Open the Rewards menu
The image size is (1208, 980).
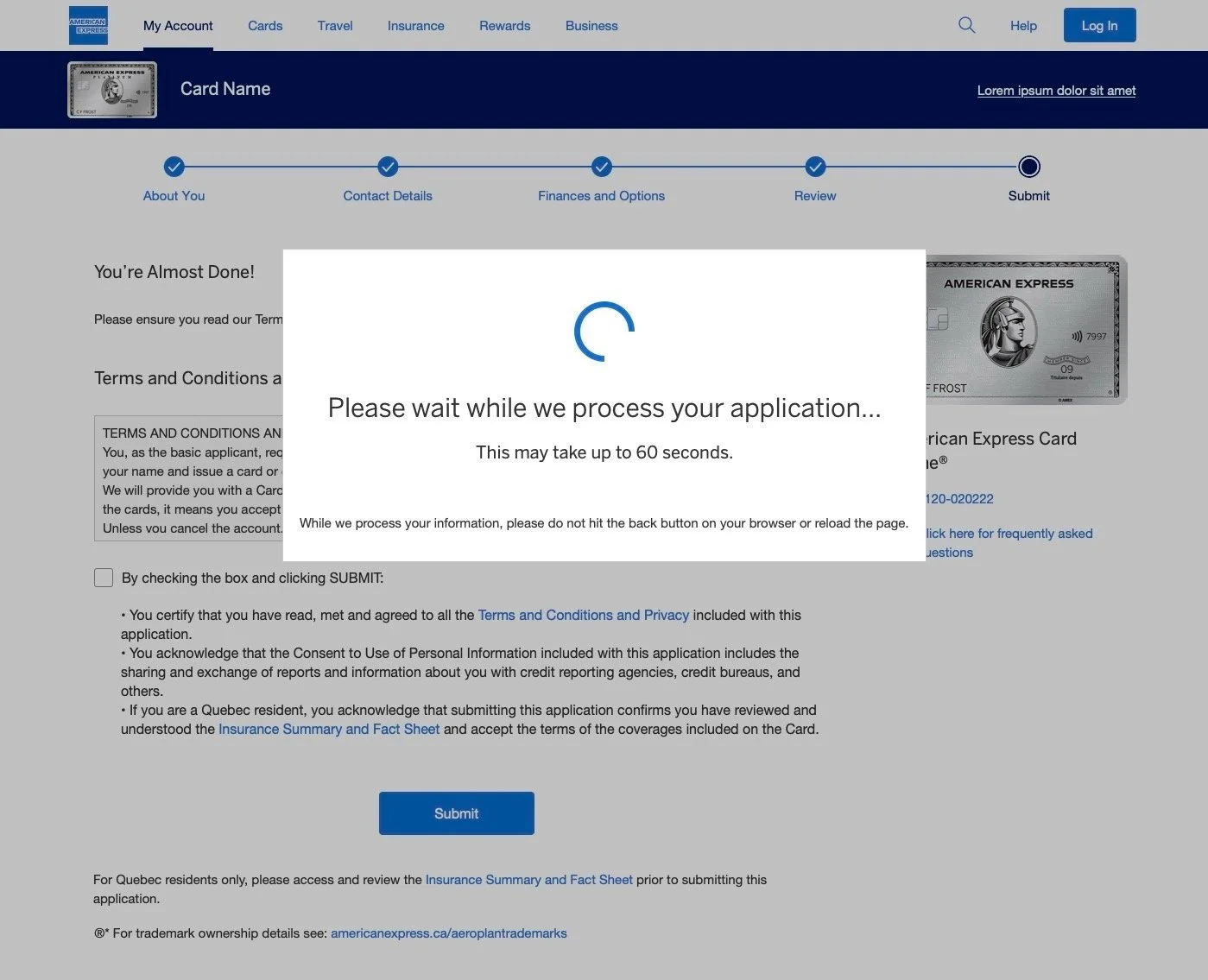click(505, 26)
